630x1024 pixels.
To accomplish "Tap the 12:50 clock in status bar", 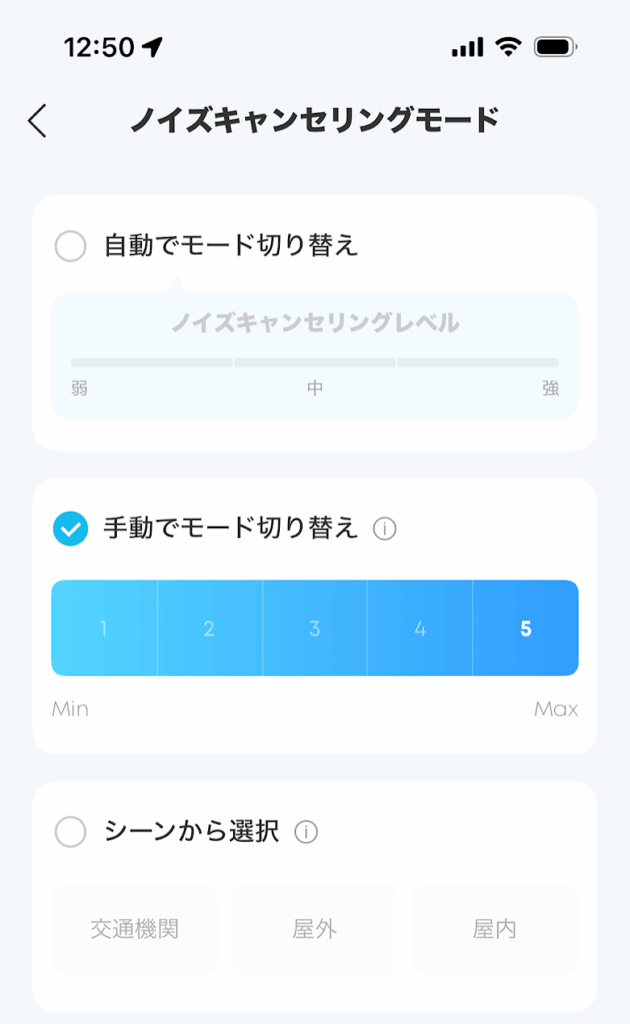I will coord(99,47).
